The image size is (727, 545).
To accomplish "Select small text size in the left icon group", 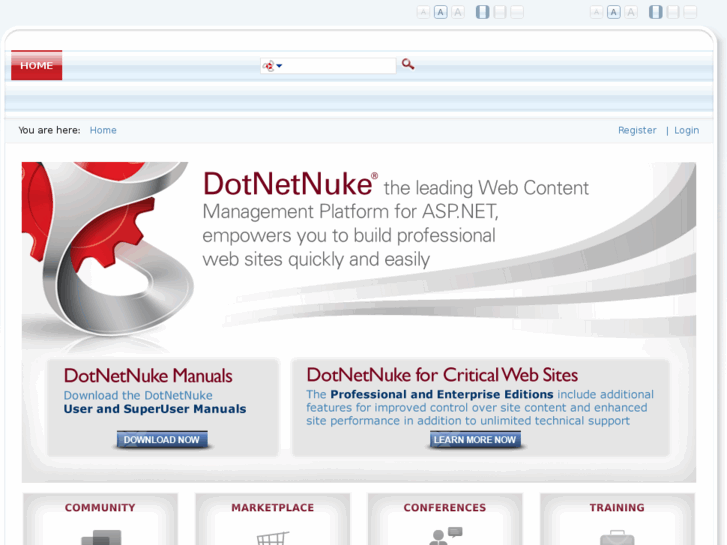I will coord(423,12).
